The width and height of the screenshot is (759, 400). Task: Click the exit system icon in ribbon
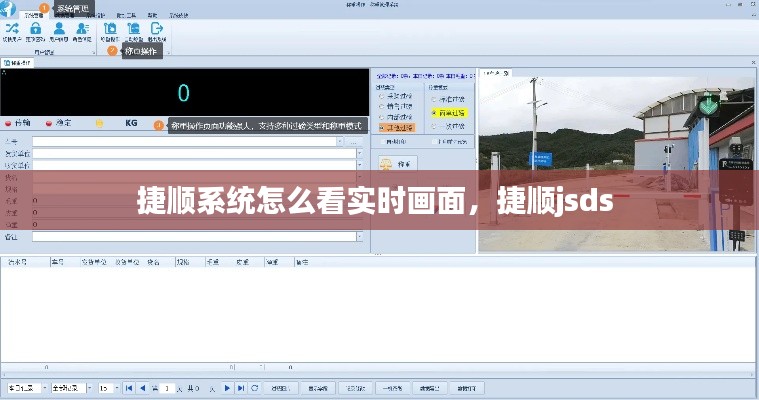pos(156,30)
